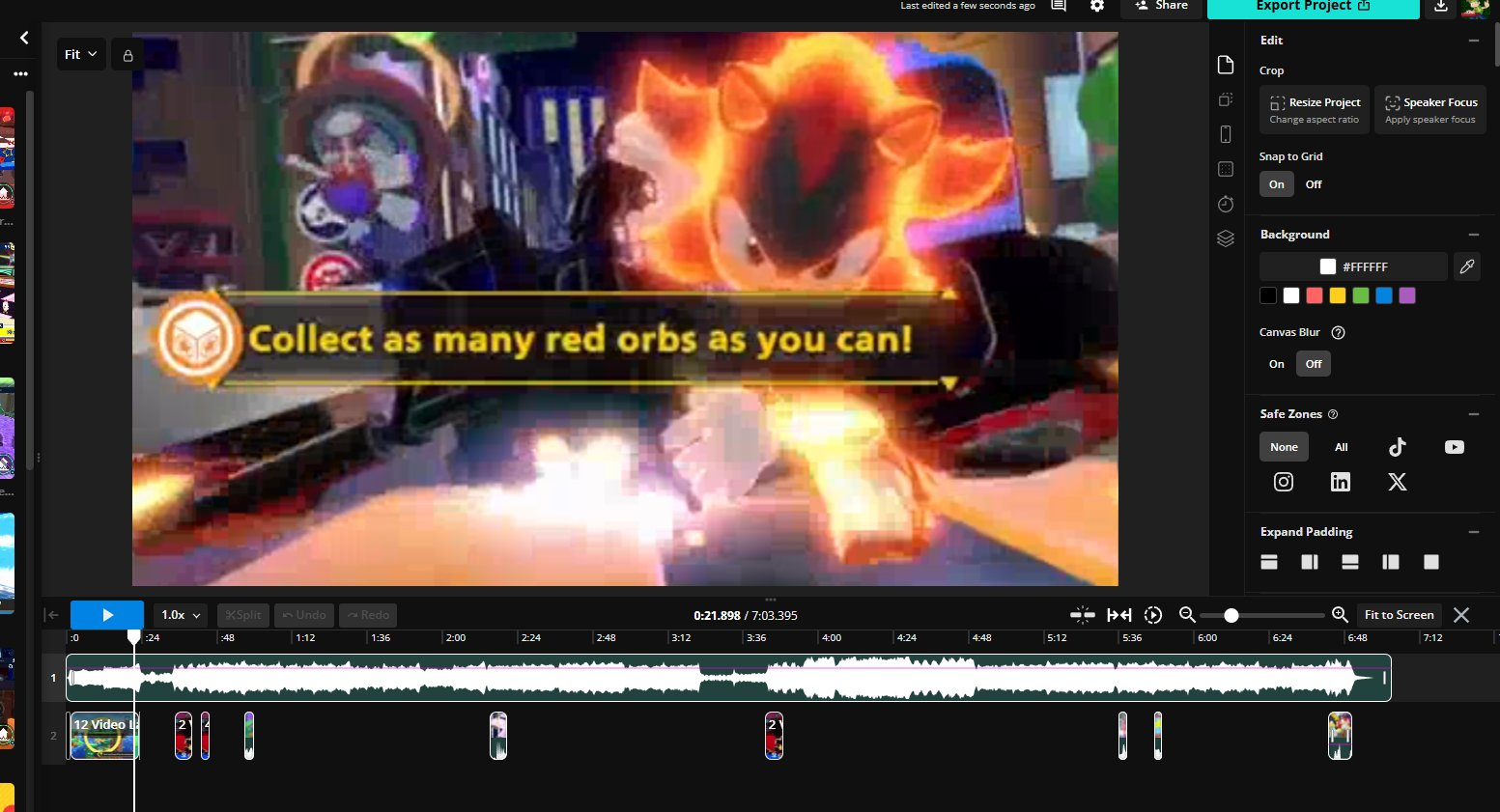The height and width of the screenshot is (812, 1500).
Task: Click the Export Project button
Action: click(1312, 7)
